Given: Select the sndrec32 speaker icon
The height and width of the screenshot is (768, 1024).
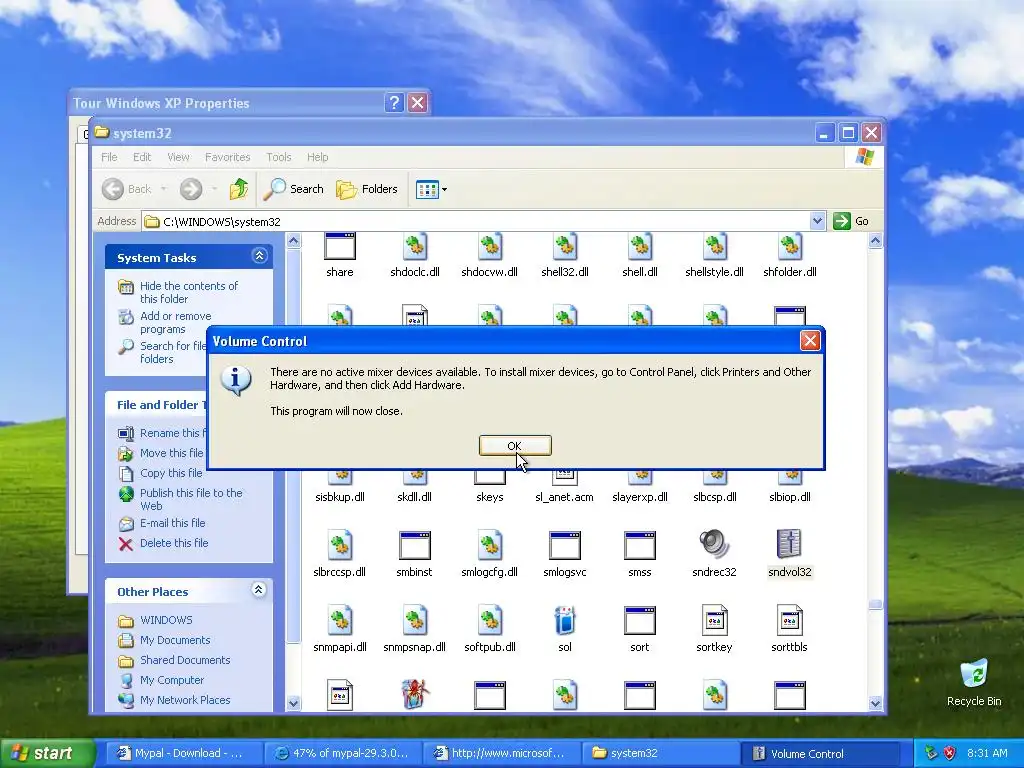Looking at the screenshot, I should point(714,543).
